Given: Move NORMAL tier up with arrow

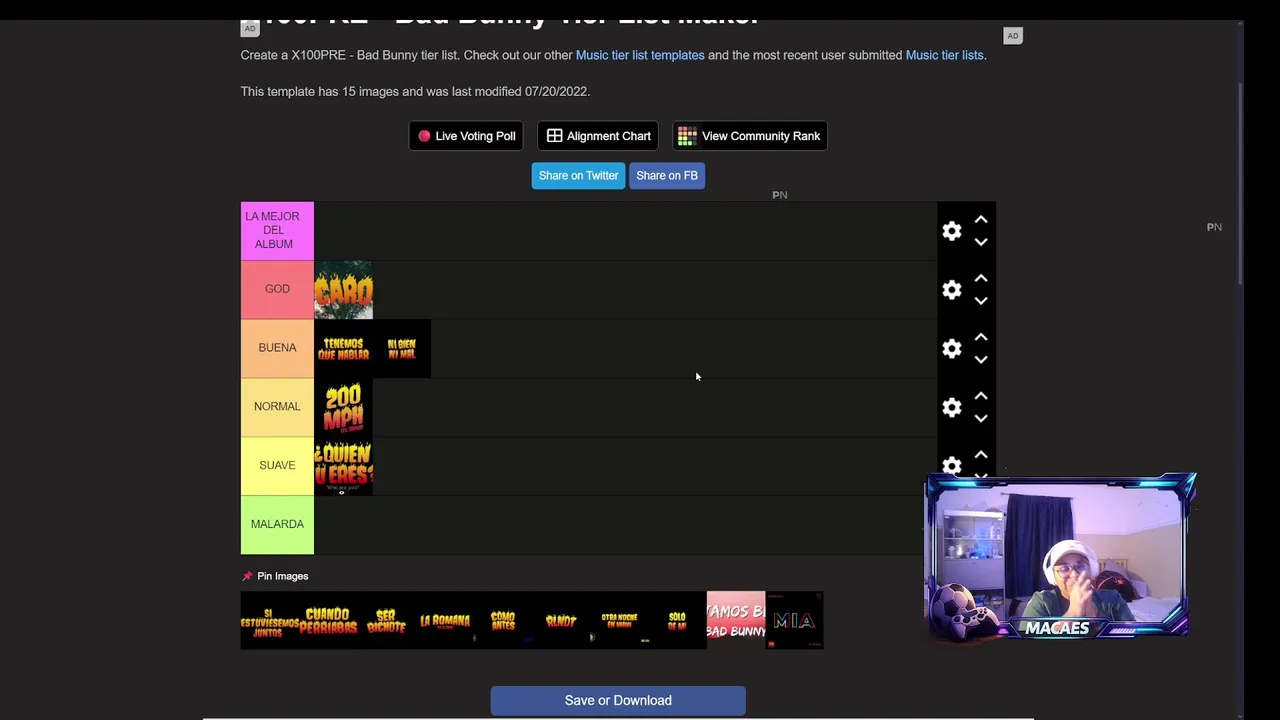Looking at the screenshot, I should click(x=981, y=397).
